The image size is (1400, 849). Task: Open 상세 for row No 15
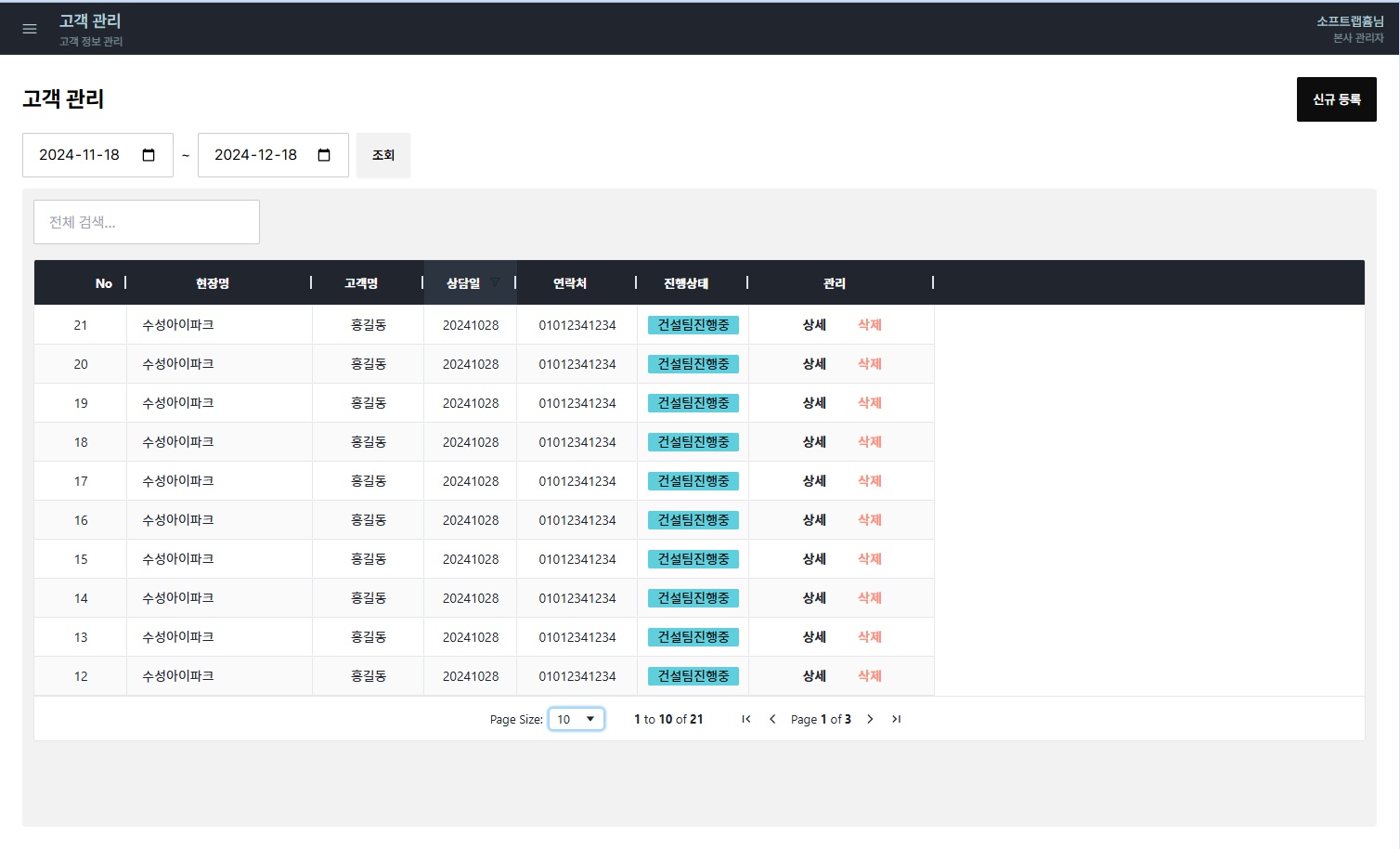coord(814,559)
